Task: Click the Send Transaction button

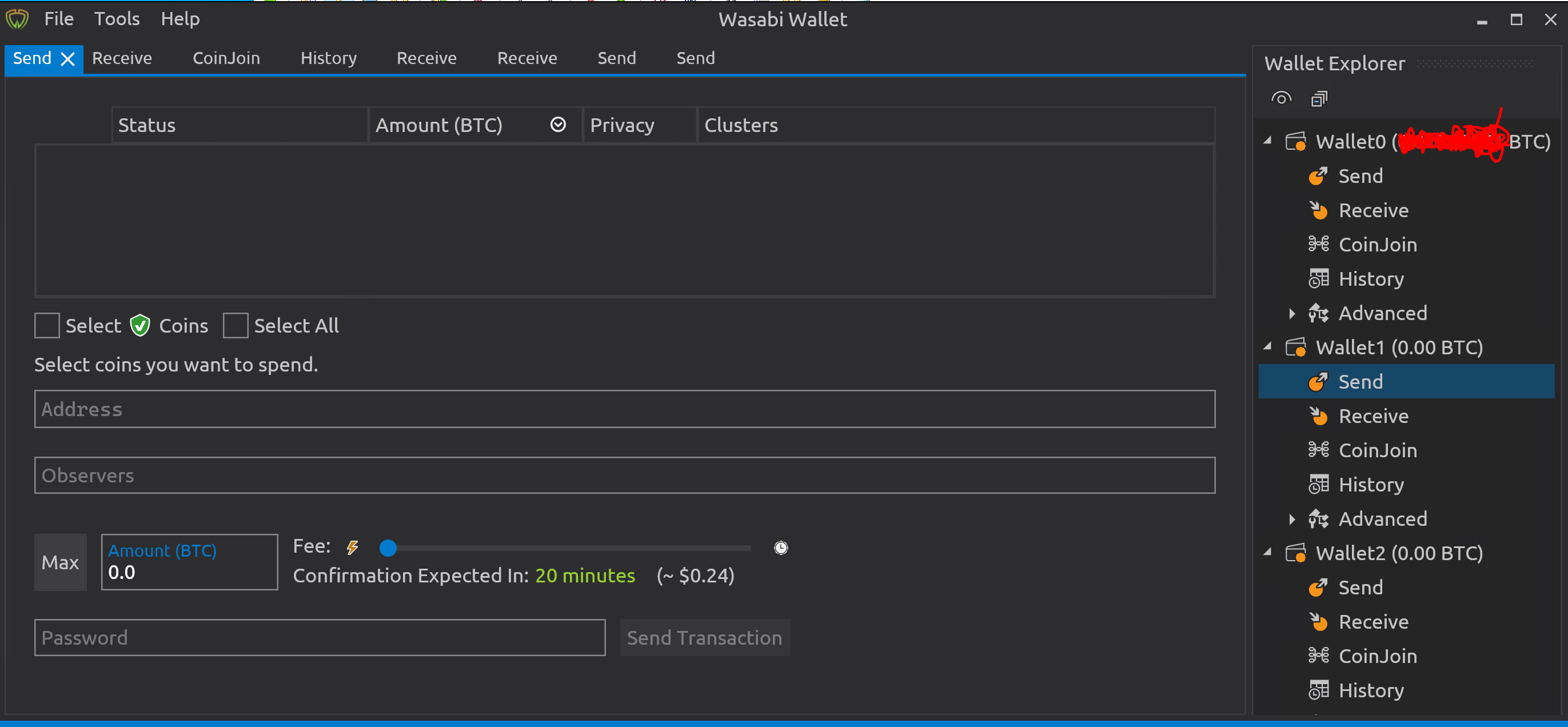Action: click(704, 638)
